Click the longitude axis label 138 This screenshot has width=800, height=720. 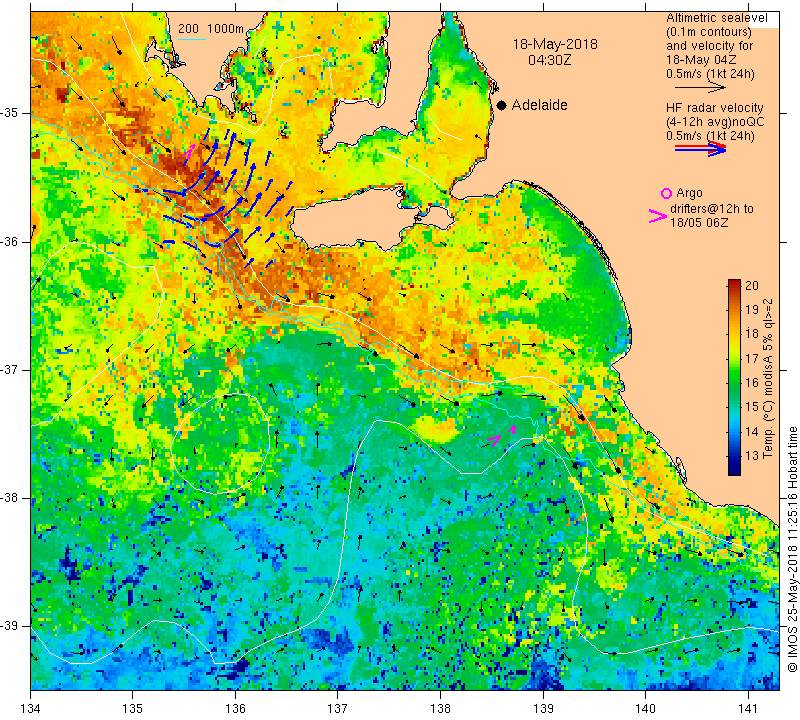tap(440, 708)
